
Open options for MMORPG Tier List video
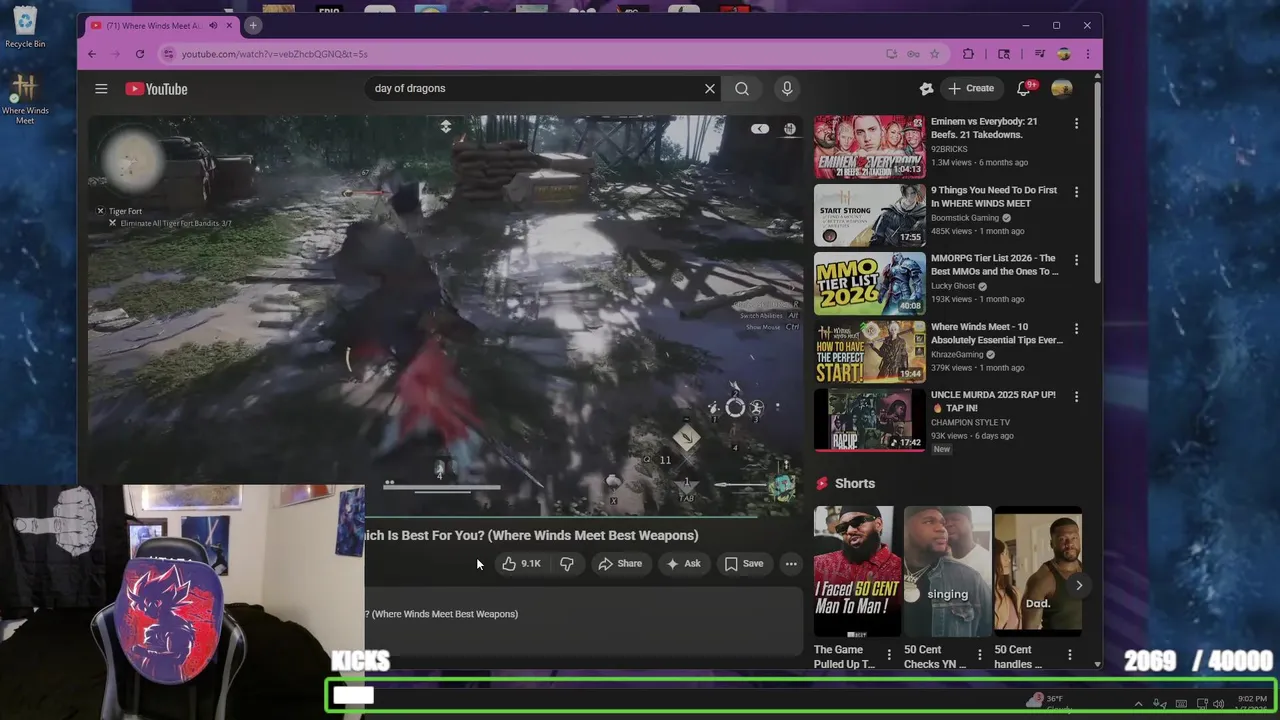(x=1076, y=260)
